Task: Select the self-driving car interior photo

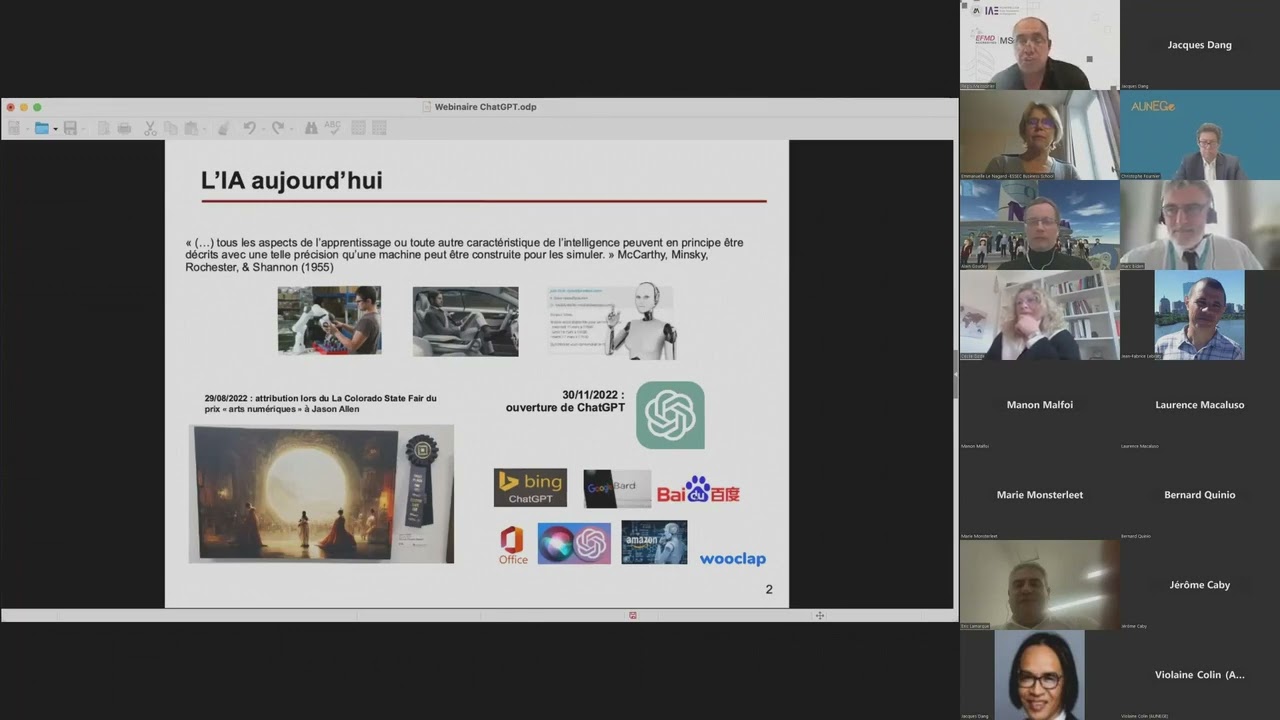Action: (x=465, y=321)
